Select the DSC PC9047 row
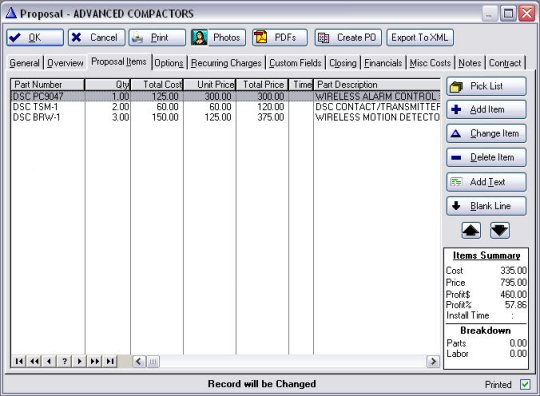The width and height of the screenshot is (540, 396). pyautogui.click(x=226, y=96)
